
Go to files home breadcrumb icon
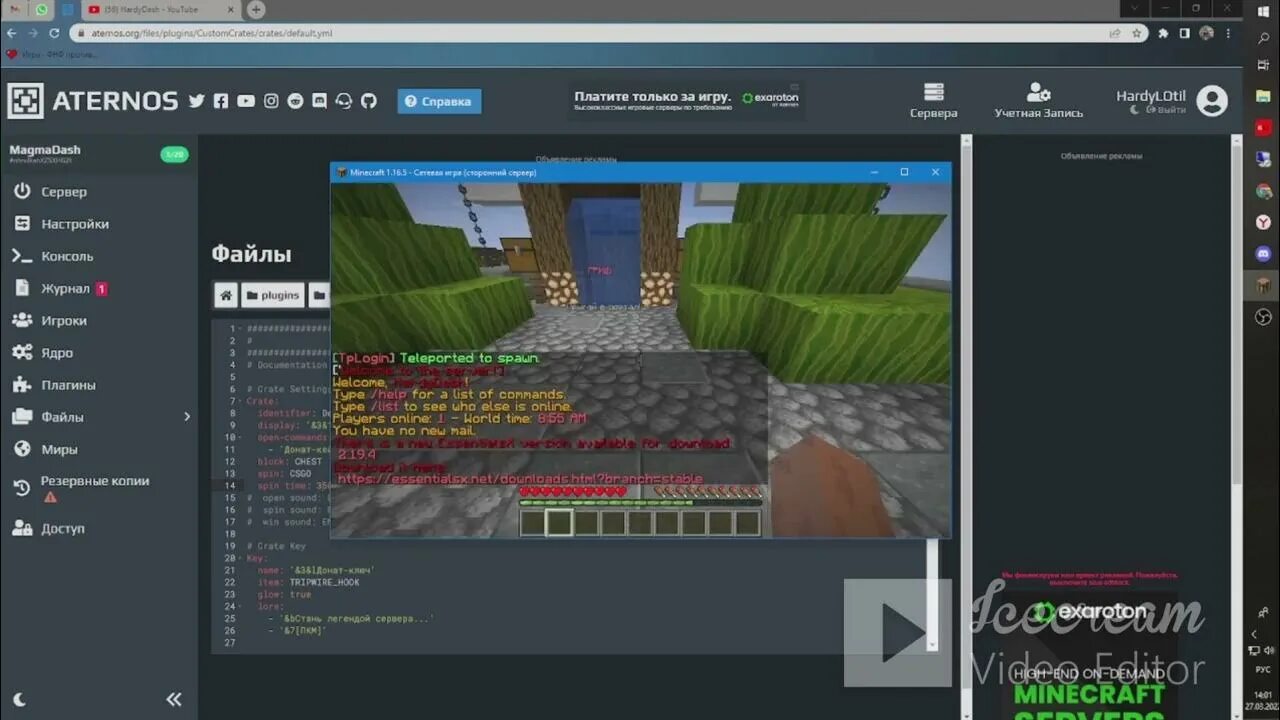point(226,295)
